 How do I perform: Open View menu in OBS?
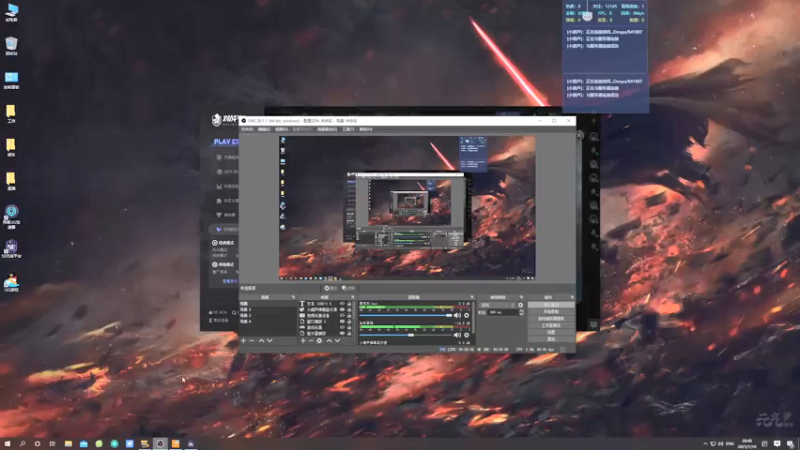click(x=281, y=130)
